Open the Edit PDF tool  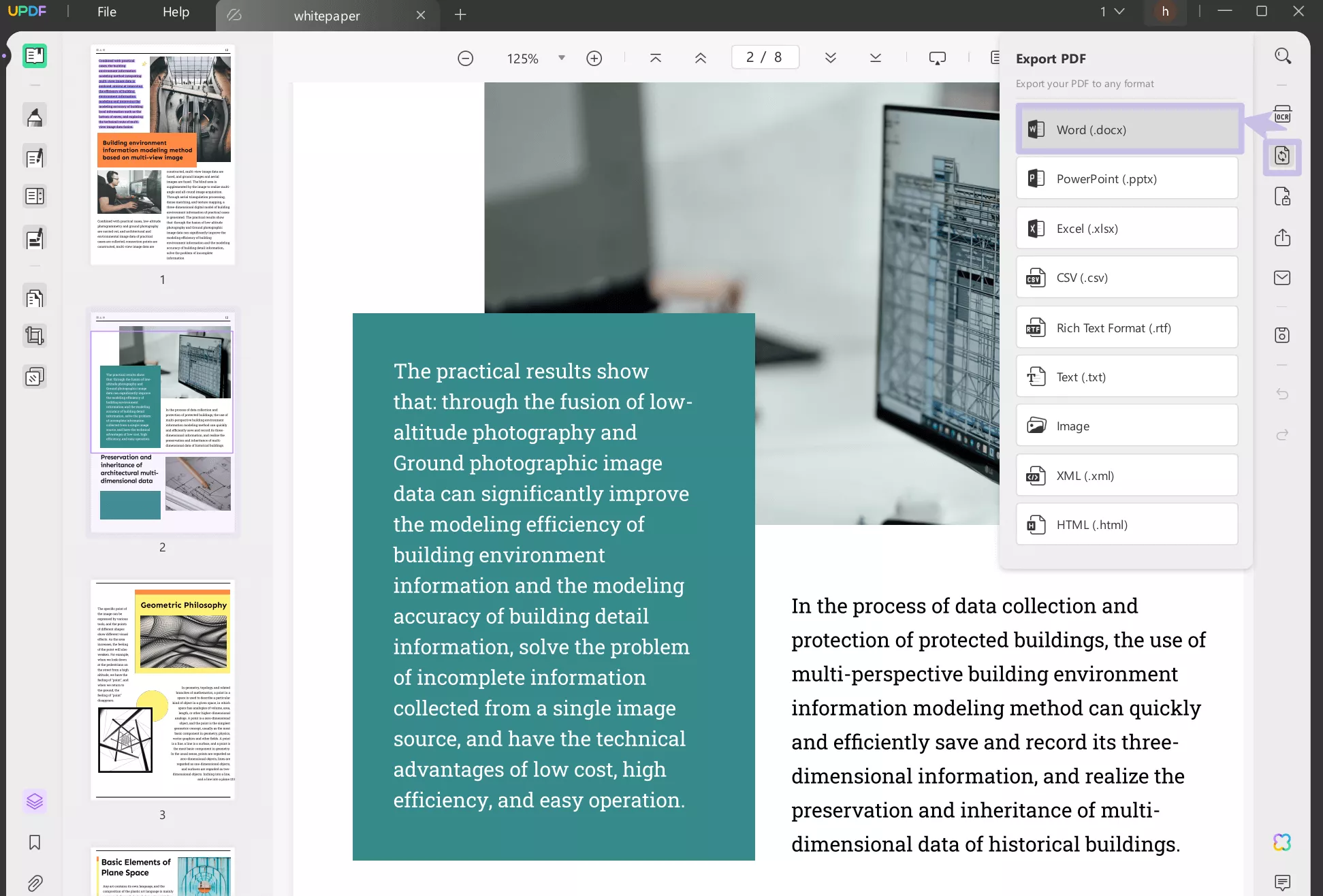[x=35, y=157]
